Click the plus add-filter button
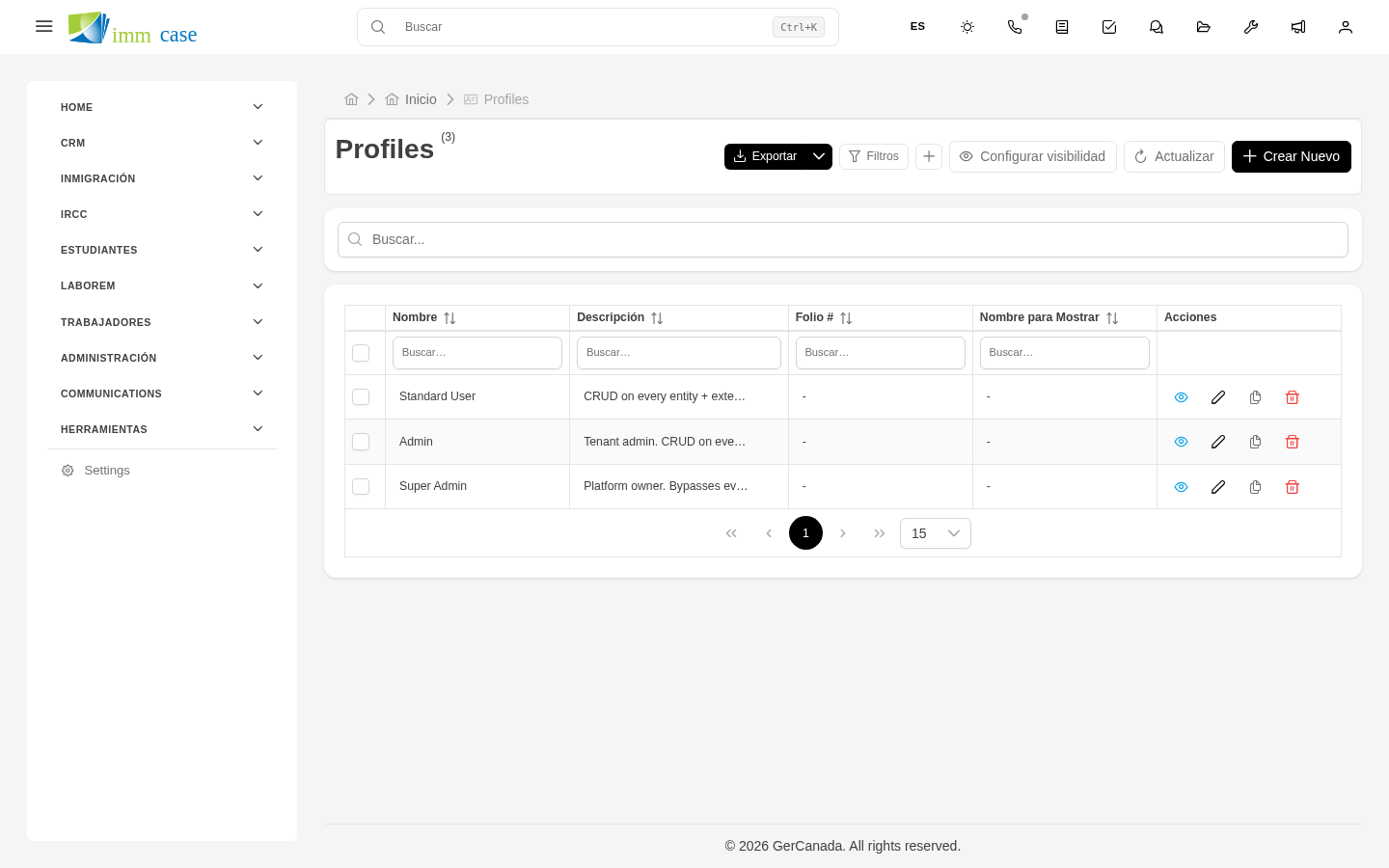The height and width of the screenshot is (868, 1389). [929, 156]
